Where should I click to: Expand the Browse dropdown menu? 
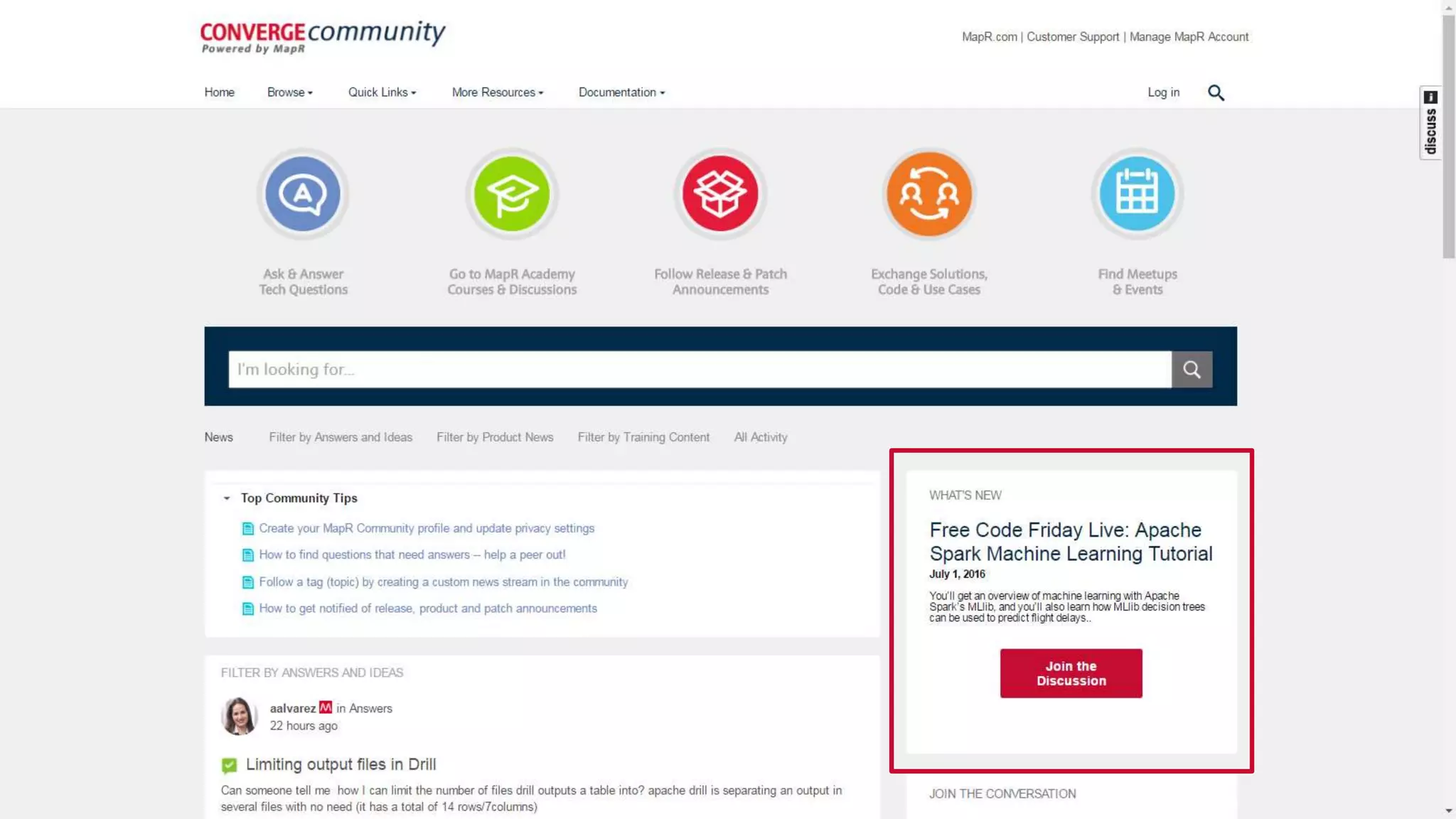(x=289, y=92)
